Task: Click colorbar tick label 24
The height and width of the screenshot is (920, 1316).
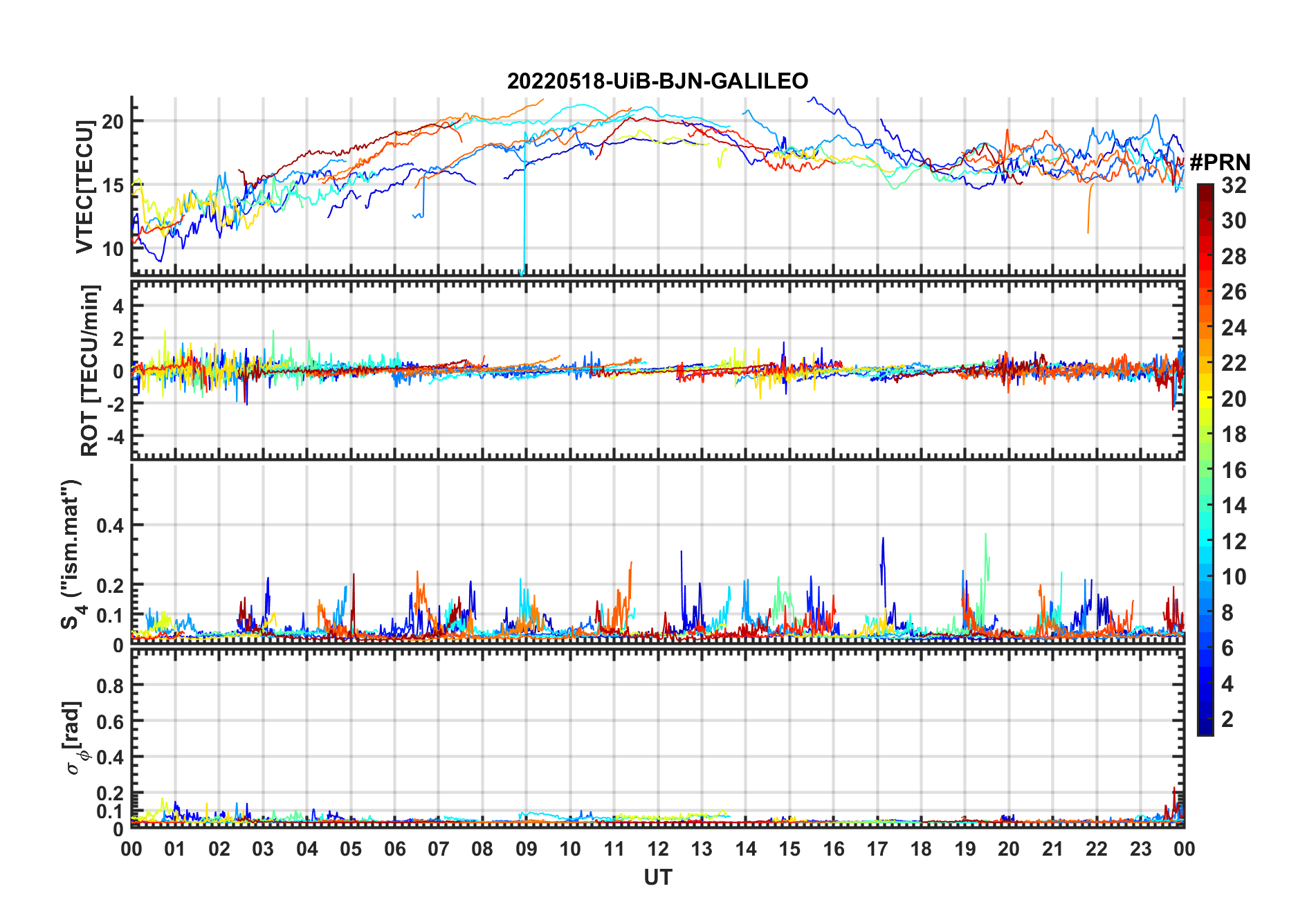Action: (1234, 328)
